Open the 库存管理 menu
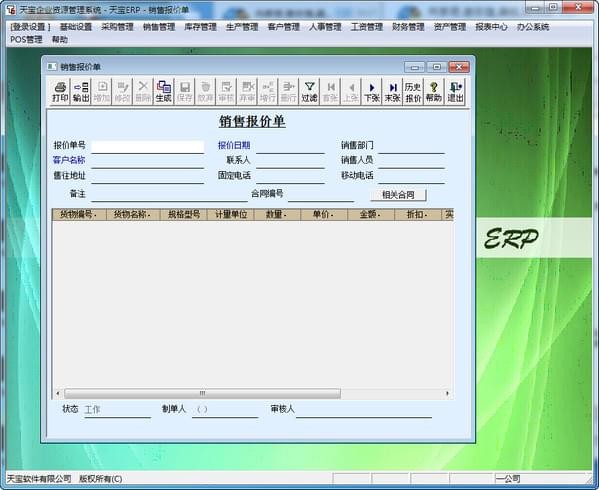This screenshot has width=599, height=490. point(200,27)
